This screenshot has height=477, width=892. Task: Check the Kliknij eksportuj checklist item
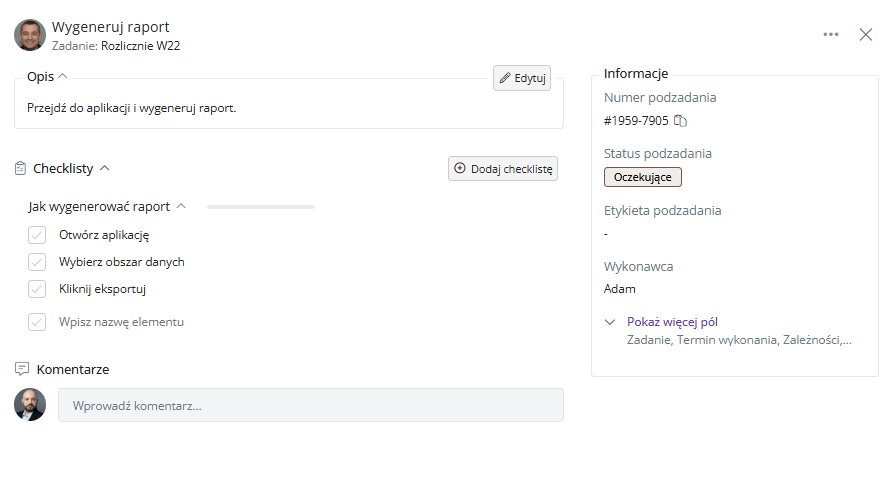(37, 289)
